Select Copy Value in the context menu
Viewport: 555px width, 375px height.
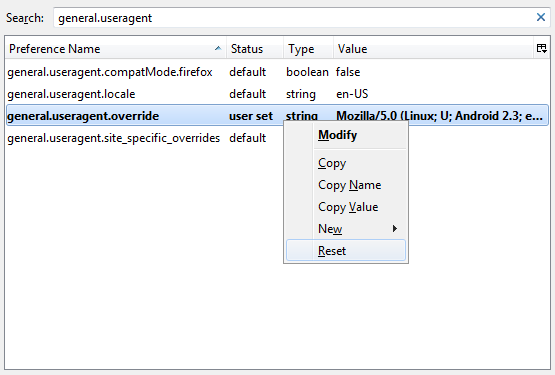pos(346,207)
